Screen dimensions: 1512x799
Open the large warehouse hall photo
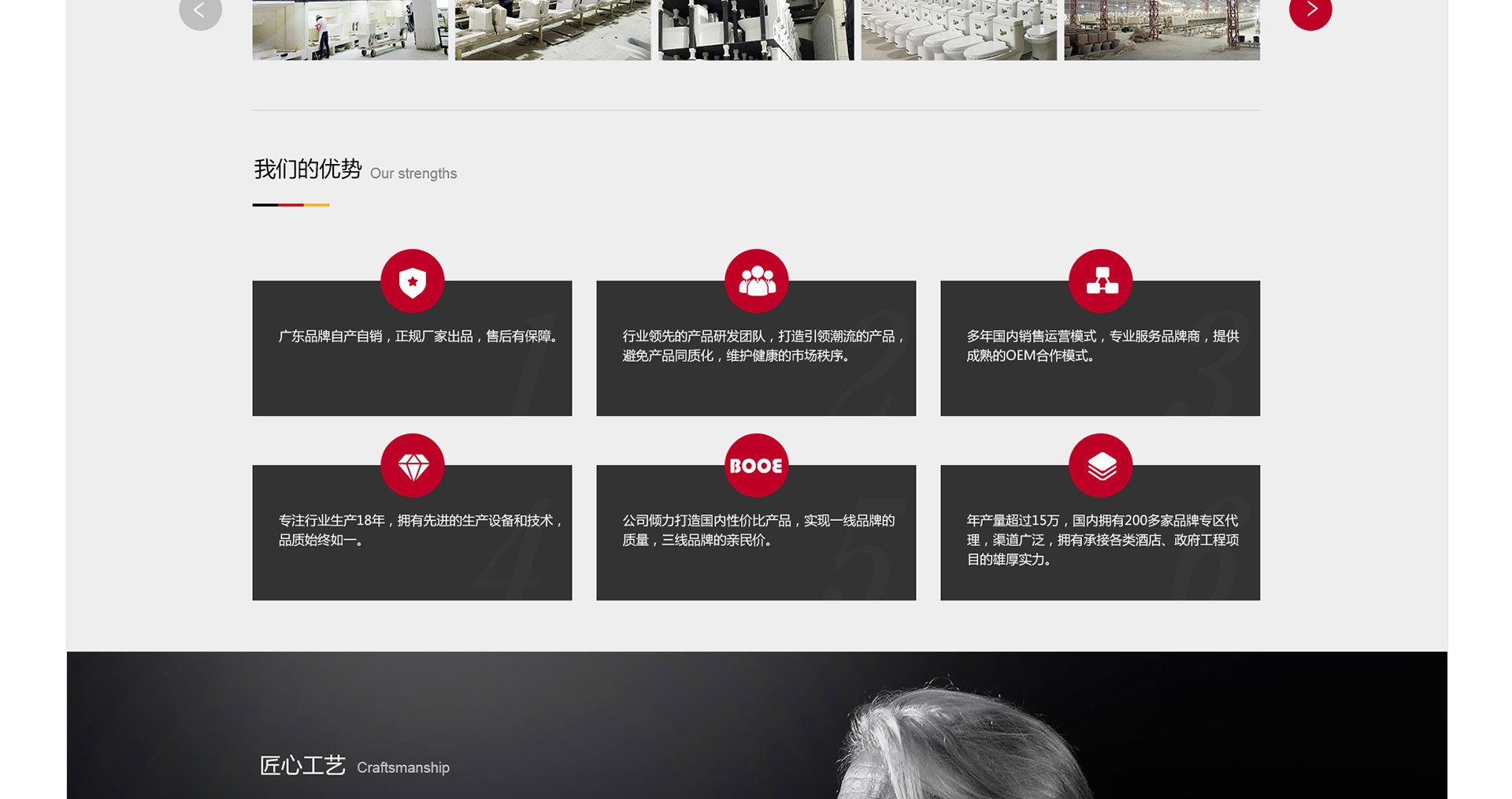tap(1162, 30)
